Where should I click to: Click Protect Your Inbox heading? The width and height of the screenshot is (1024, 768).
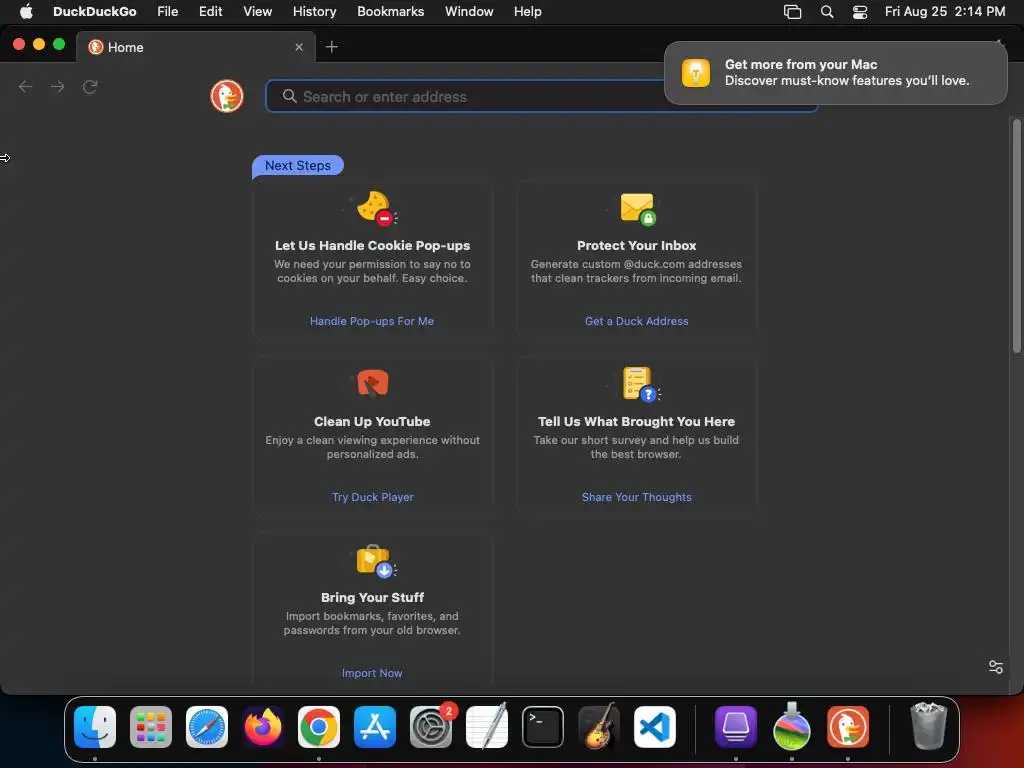637,246
